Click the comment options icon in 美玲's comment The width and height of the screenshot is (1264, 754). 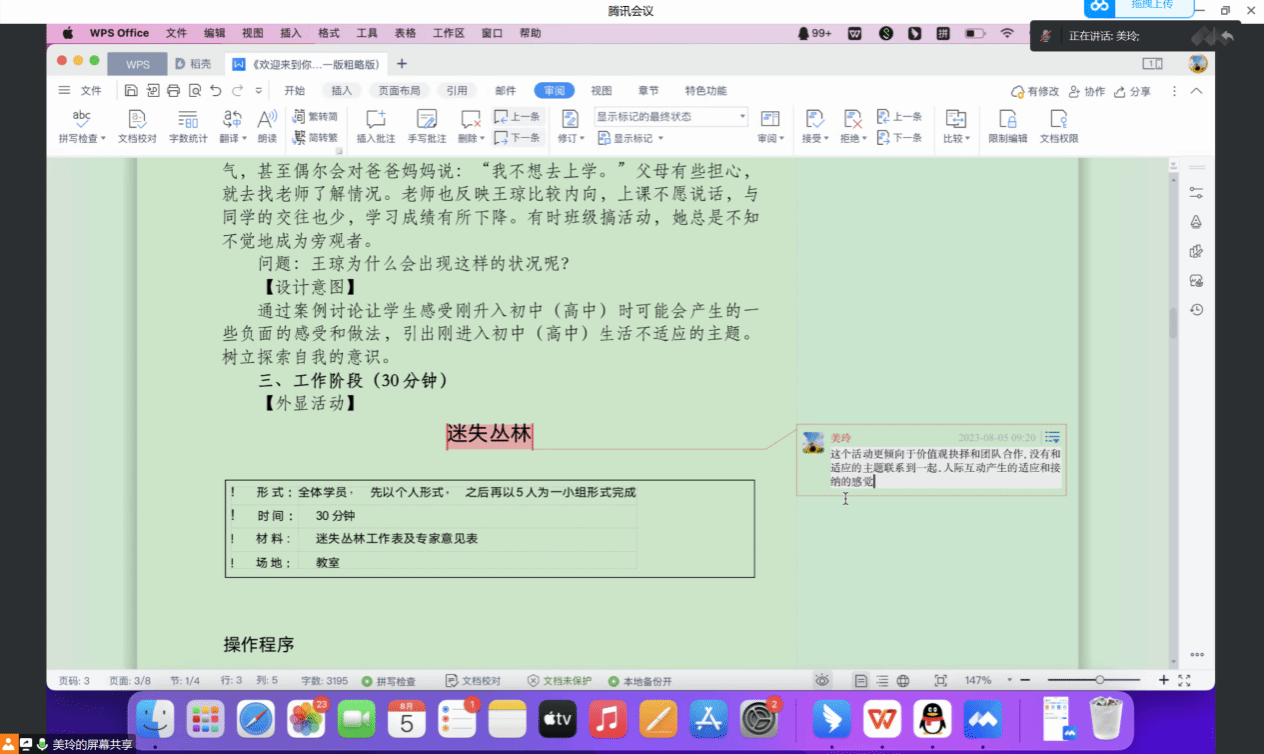1052,437
